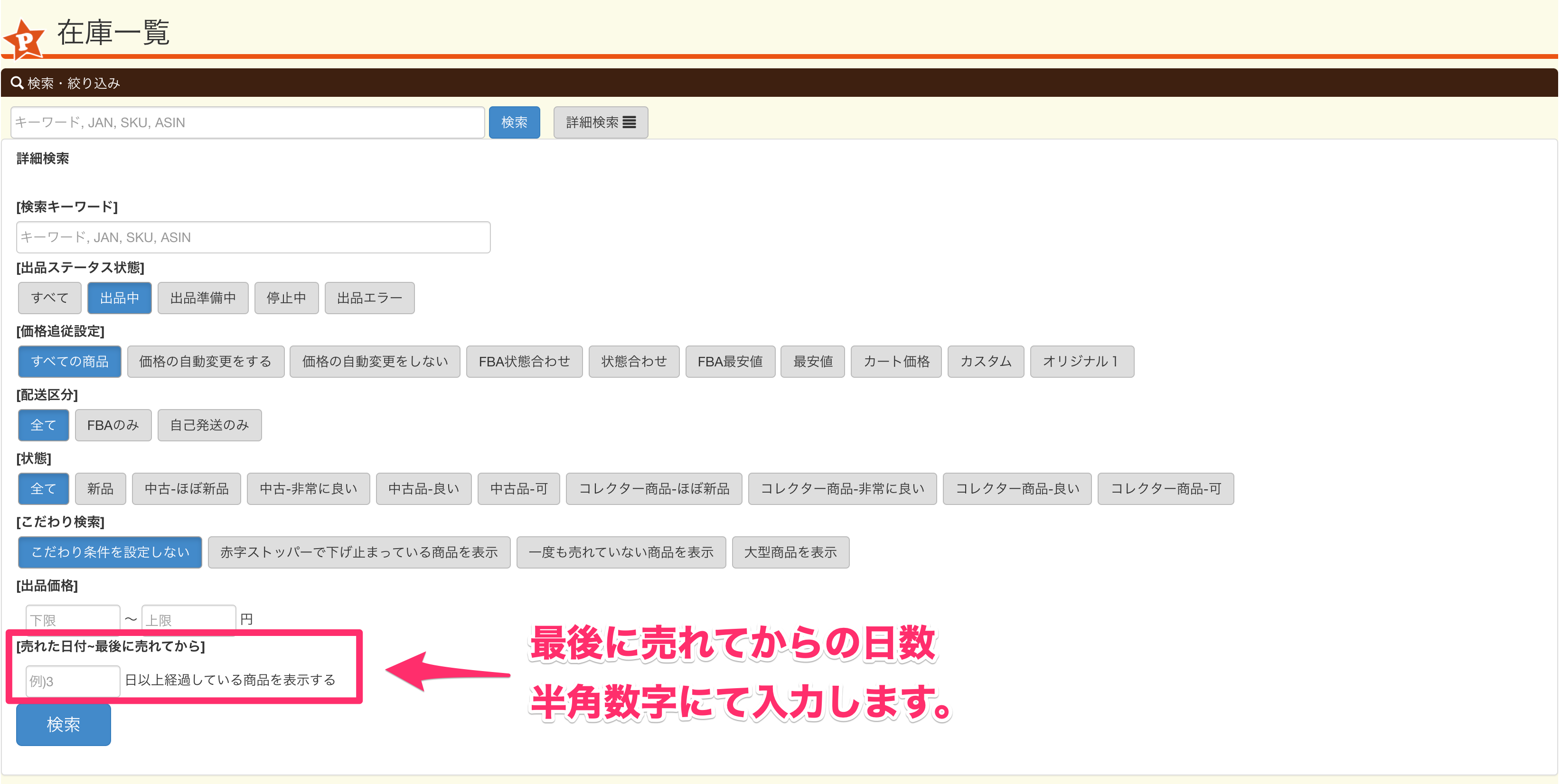Choose FBA状態合わせ price setting
Screen dimensions: 1561x784
pos(524,362)
